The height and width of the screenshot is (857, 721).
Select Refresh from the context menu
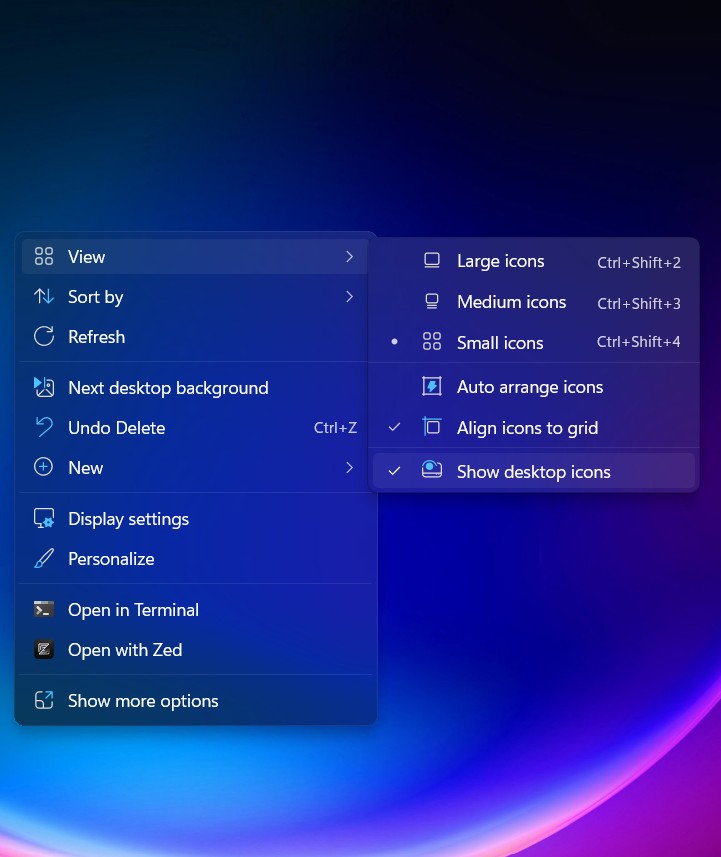click(x=196, y=337)
